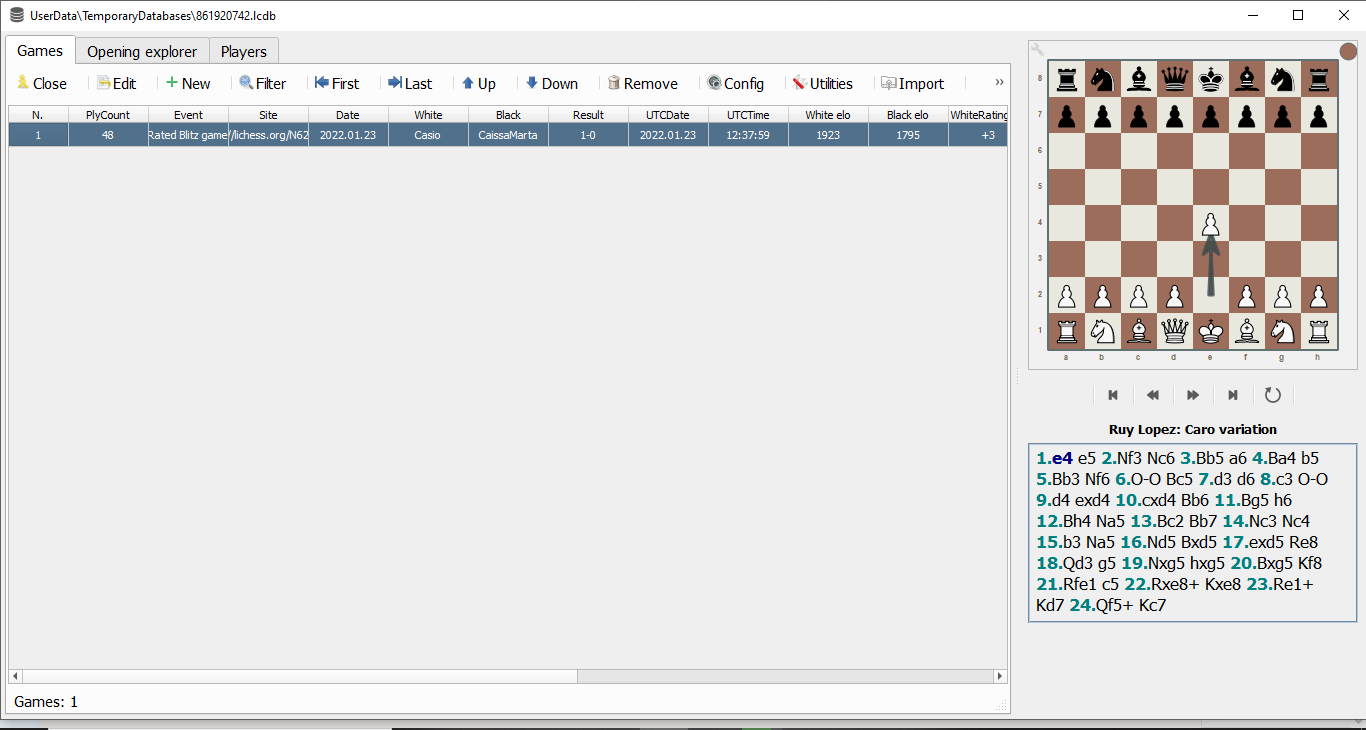Viewport: 1366px width, 730px height.
Task: Sort by PlyCount column header
Action: coord(108,115)
